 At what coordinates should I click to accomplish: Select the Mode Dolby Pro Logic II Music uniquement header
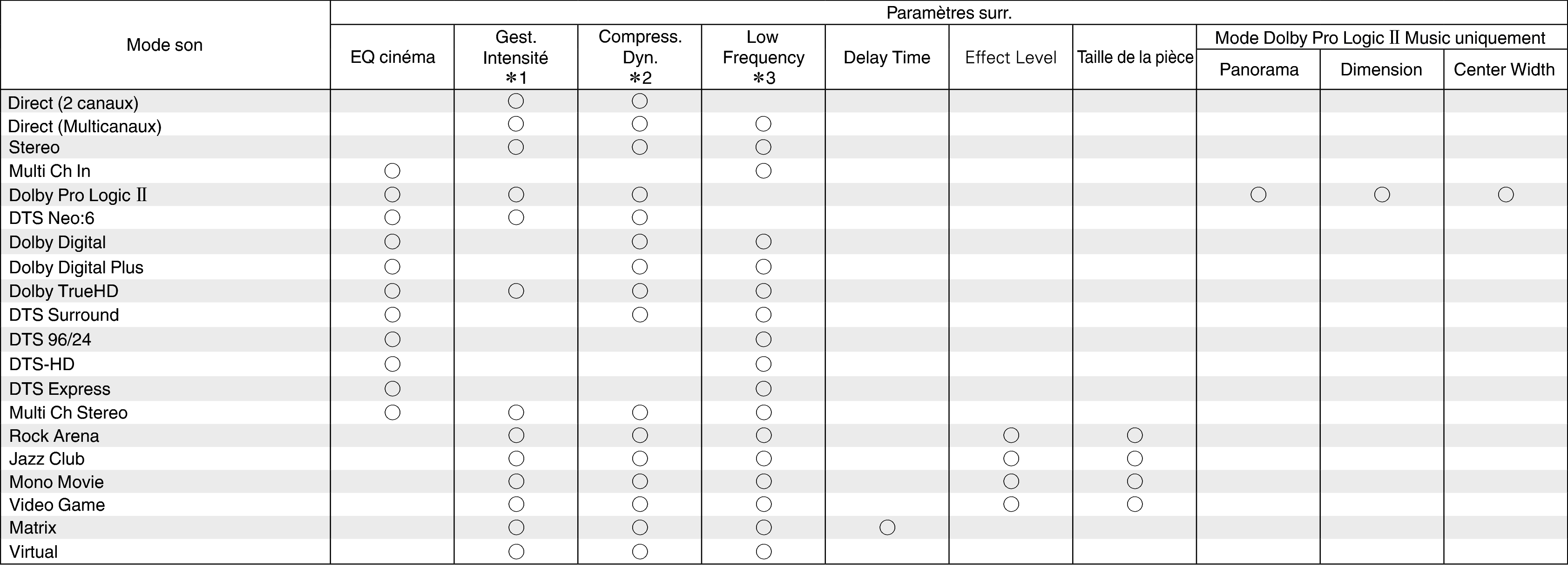pos(1380,38)
